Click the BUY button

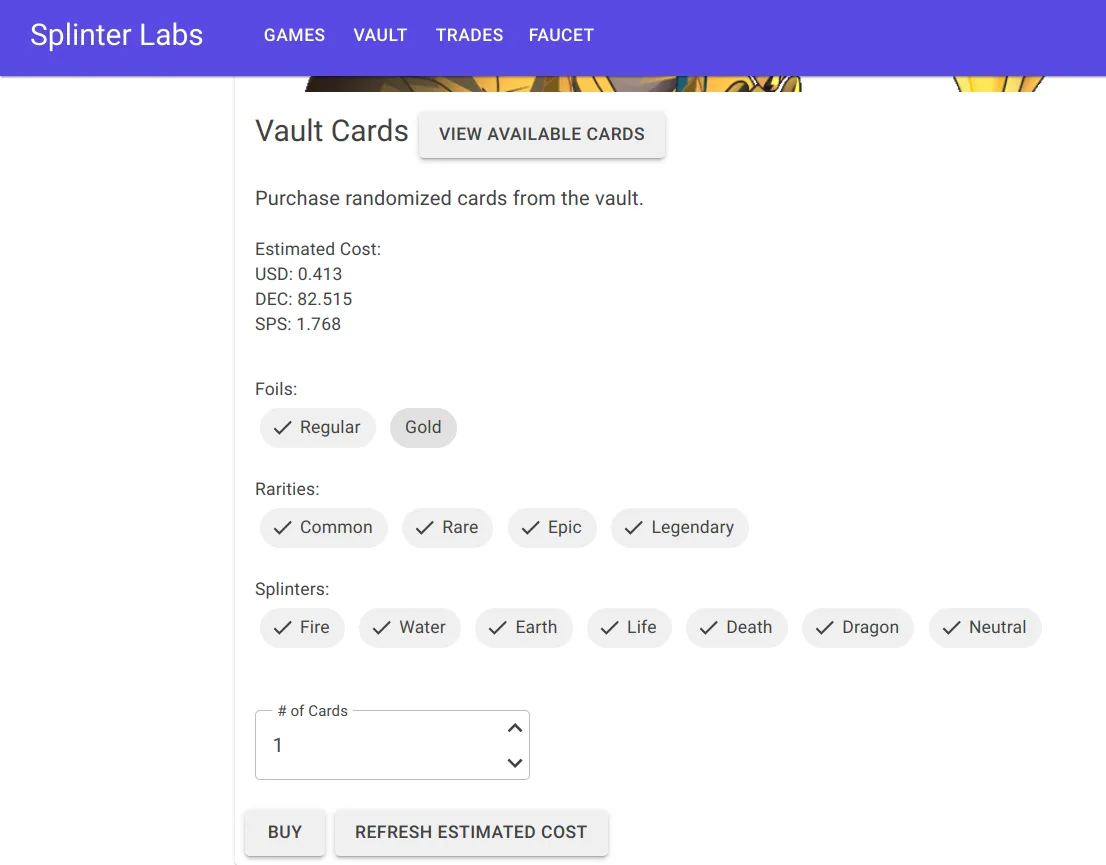coord(285,833)
